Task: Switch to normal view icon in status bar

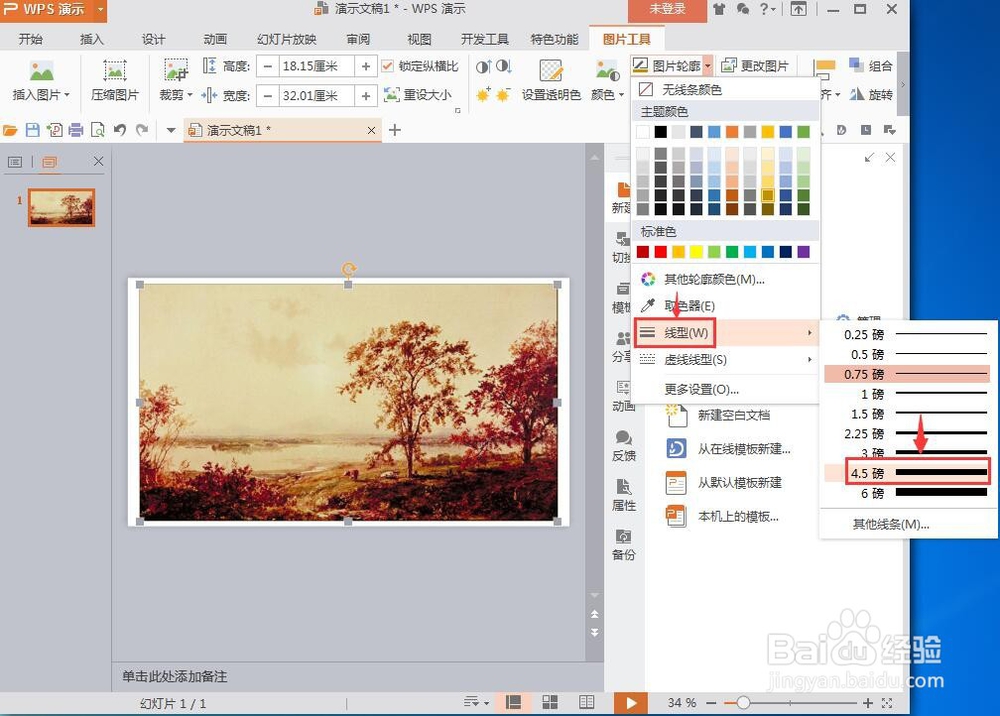Action: pos(513,703)
